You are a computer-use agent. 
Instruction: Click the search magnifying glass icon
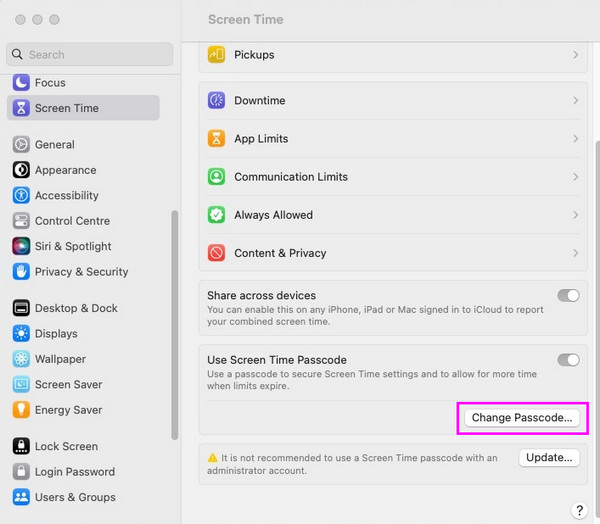click(17, 54)
